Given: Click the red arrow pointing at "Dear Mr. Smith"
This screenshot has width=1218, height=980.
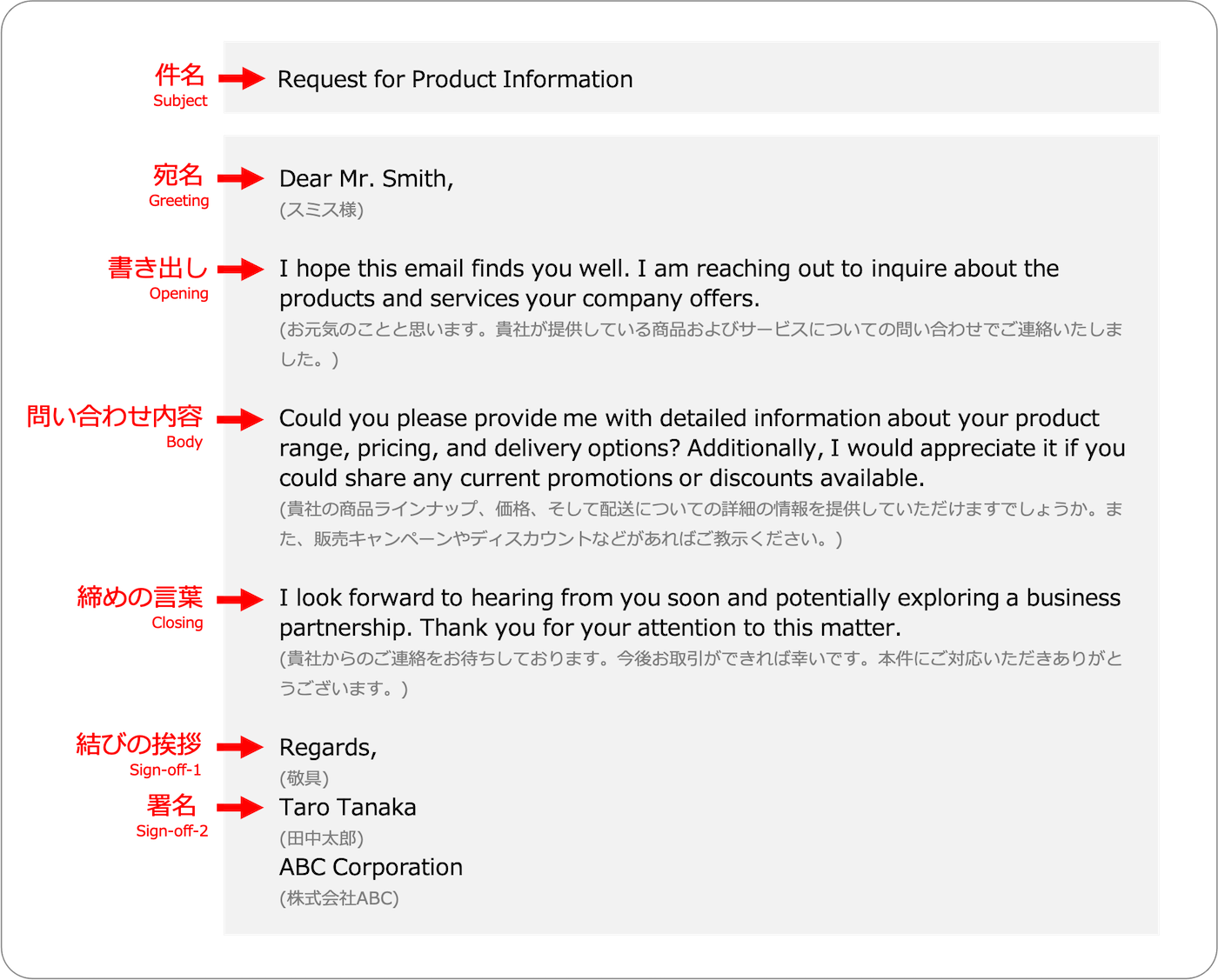Looking at the screenshot, I should (240, 178).
